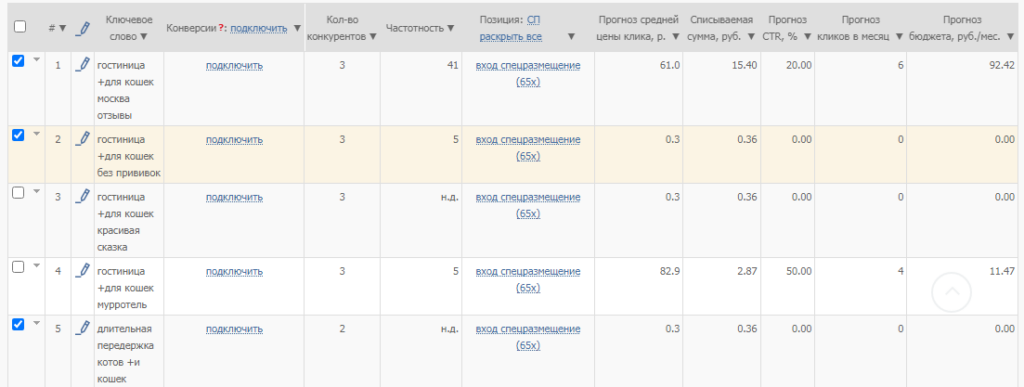Click scroll-to-top circle arrow button
The height and width of the screenshot is (387, 1024).
click(x=952, y=292)
